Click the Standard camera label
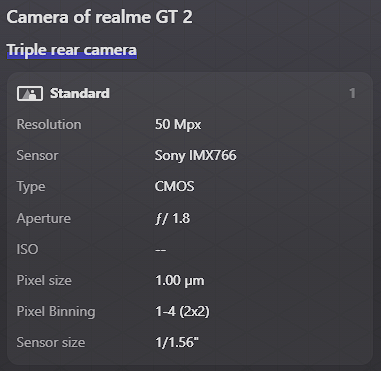The image size is (381, 371). (80, 93)
